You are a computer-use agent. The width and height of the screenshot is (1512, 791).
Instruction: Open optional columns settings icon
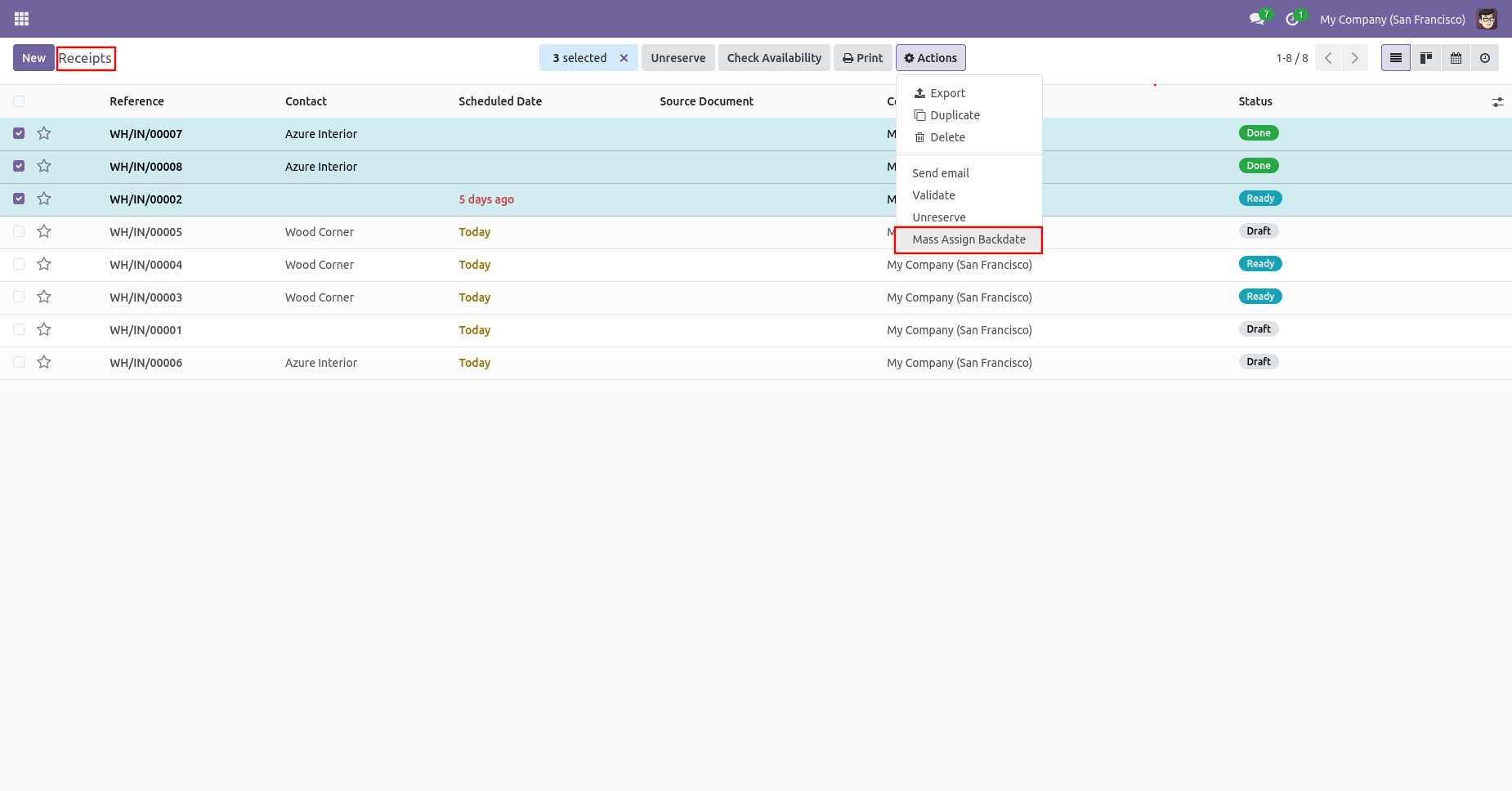pos(1497,102)
